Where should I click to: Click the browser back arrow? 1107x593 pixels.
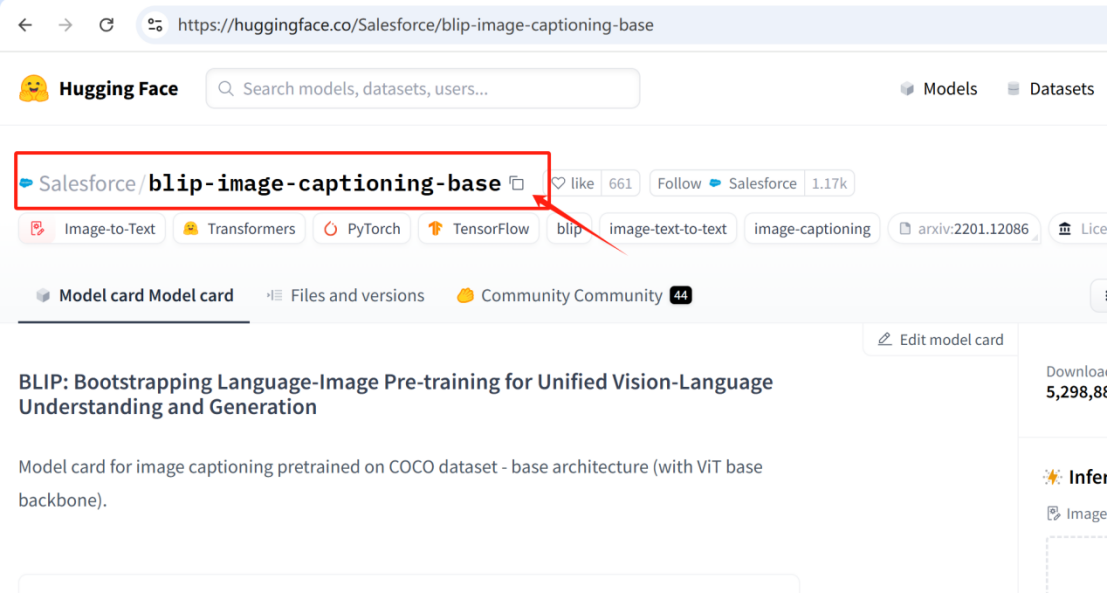click(x=26, y=25)
